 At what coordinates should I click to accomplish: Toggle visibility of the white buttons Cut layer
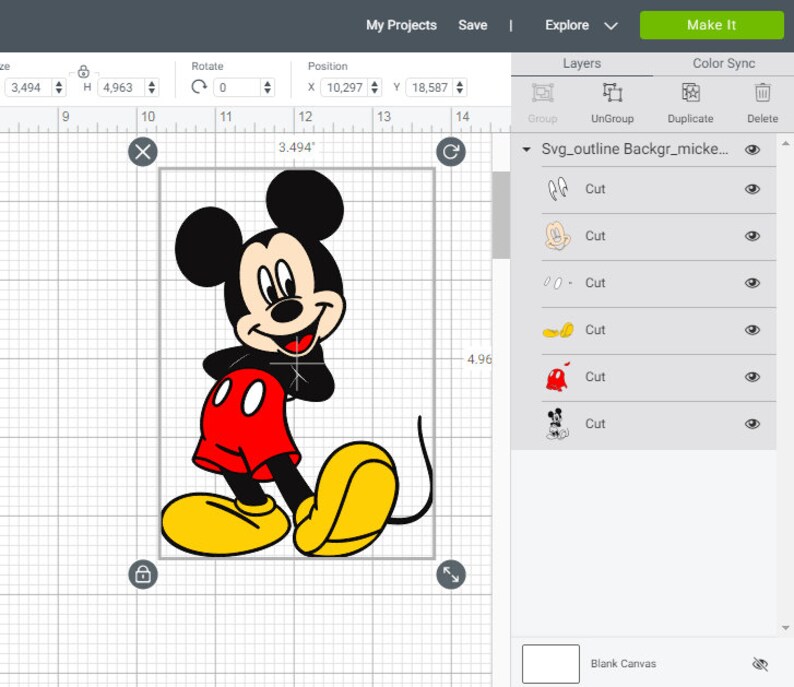pos(752,283)
